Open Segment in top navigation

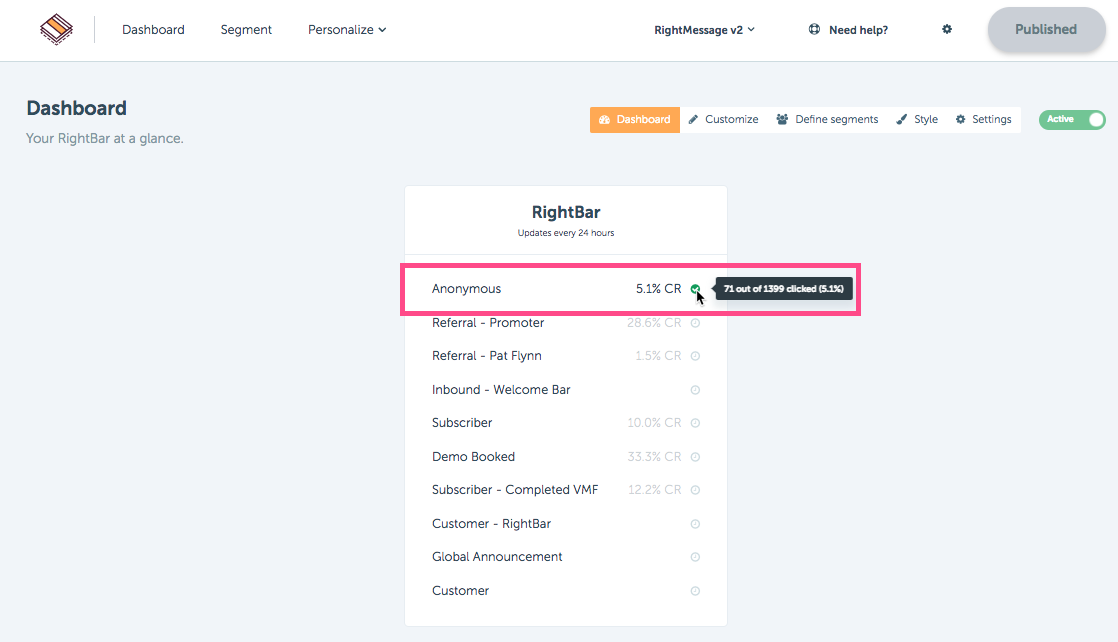pos(246,29)
